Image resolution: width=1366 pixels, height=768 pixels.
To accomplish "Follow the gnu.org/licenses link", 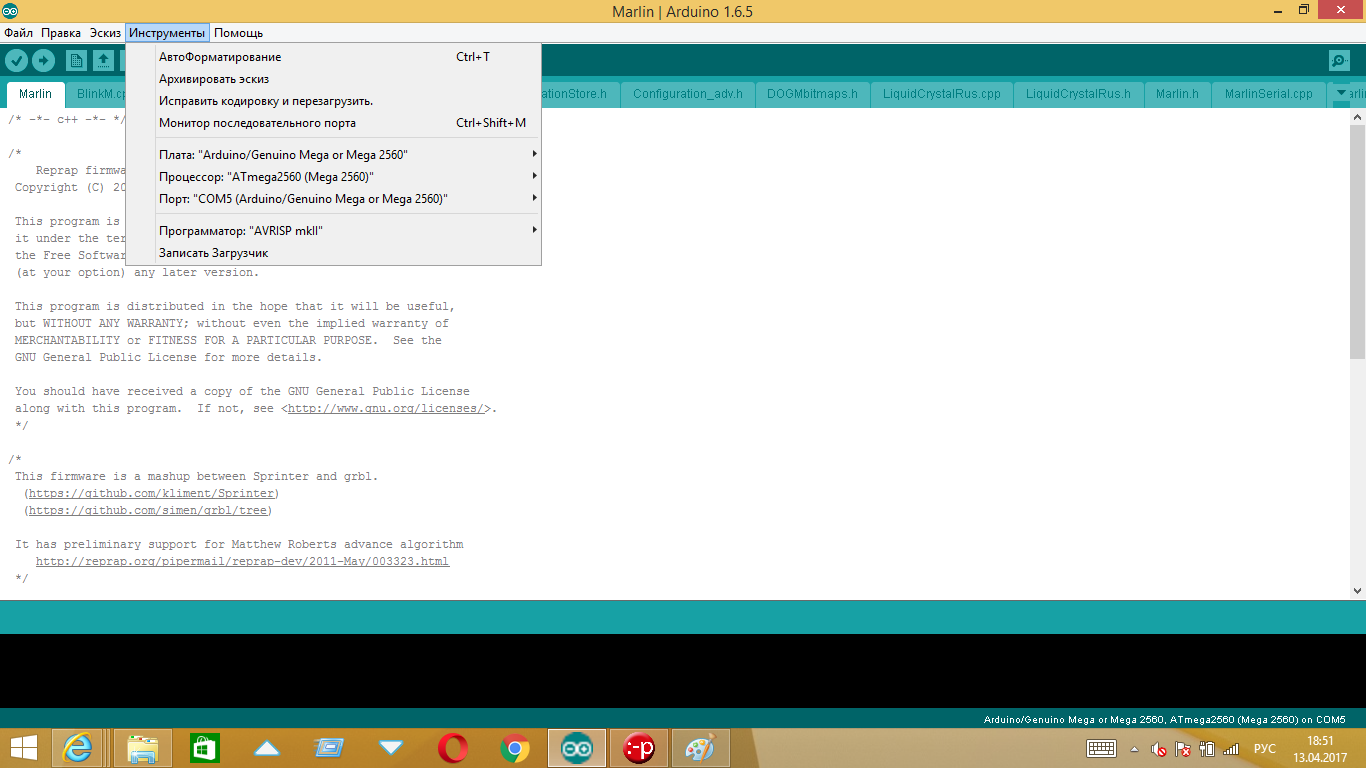I will pyautogui.click(x=387, y=408).
